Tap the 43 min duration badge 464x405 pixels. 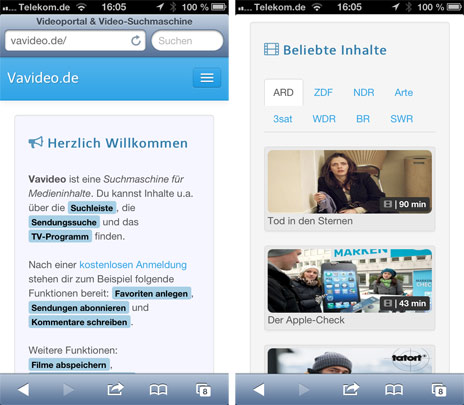(x=405, y=303)
